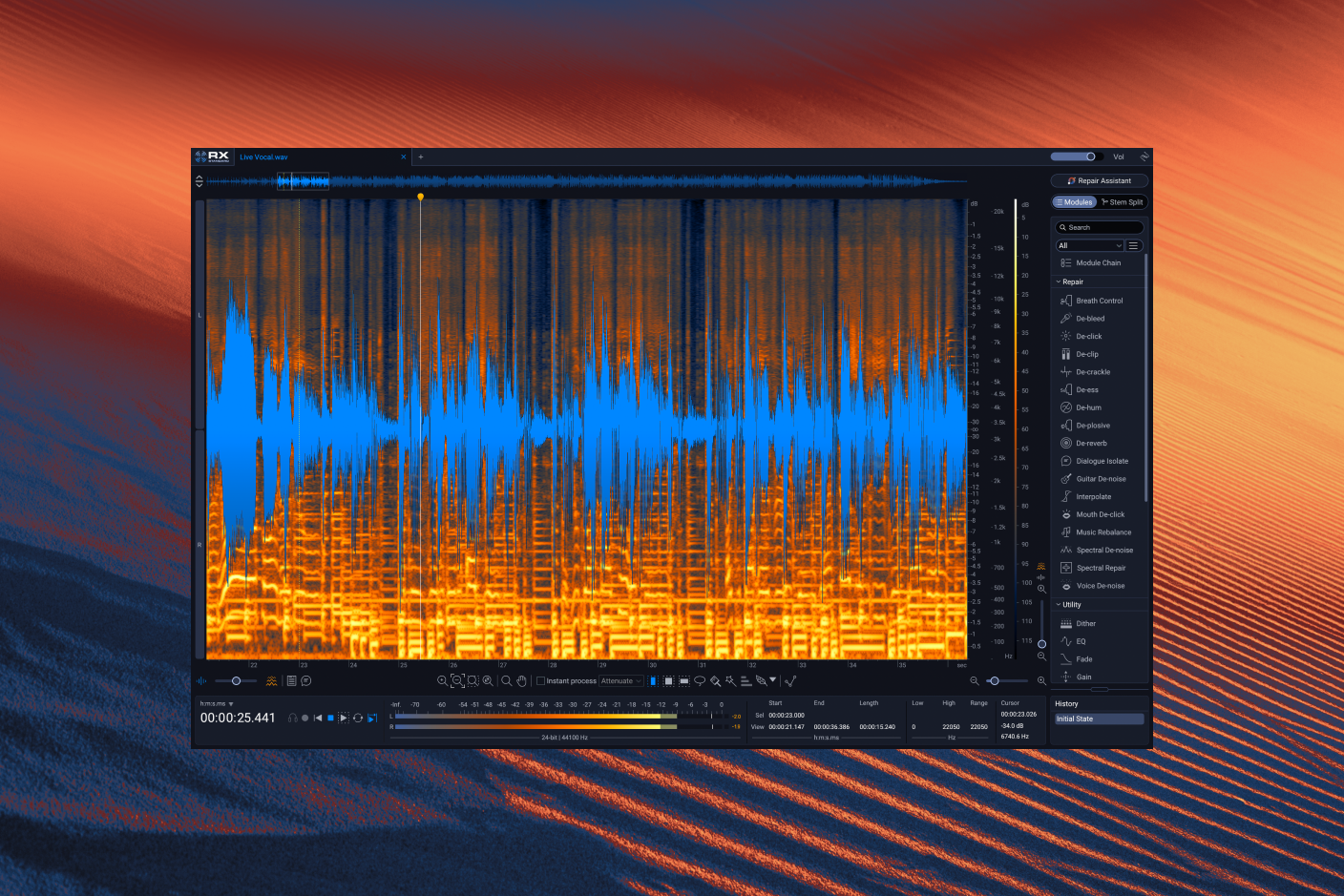Click the zoom to selection icon
Image resolution: width=1344 pixels, height=896 pixels.
472,680
